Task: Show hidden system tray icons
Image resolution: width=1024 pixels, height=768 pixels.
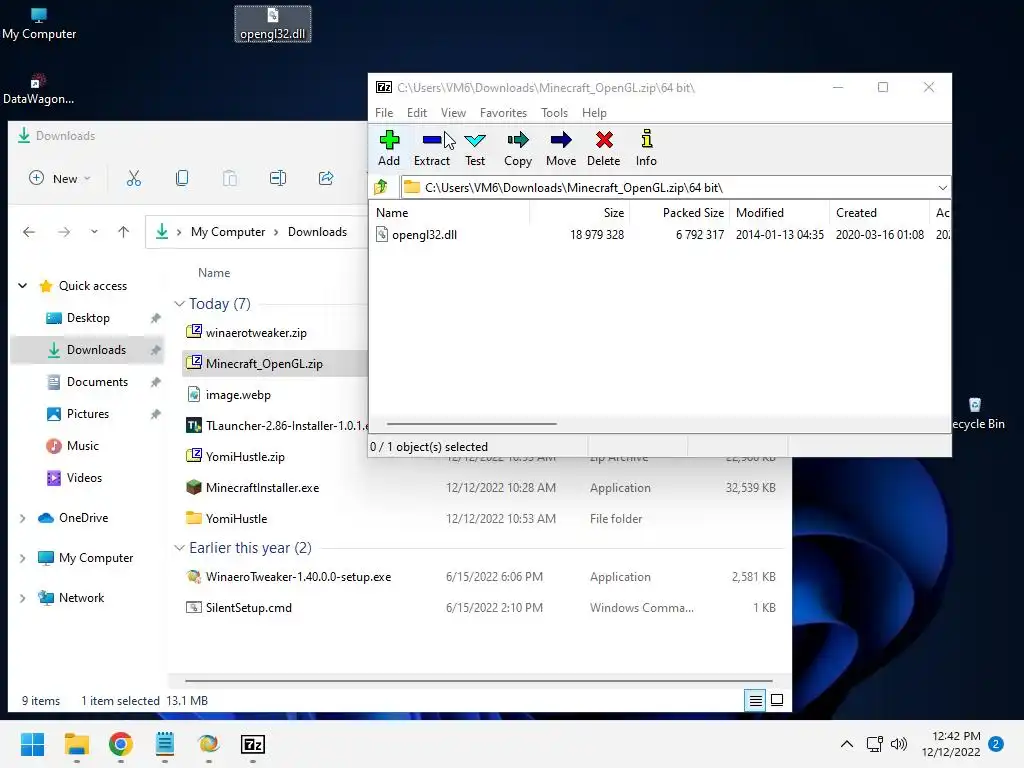Action: coord(846,744)
